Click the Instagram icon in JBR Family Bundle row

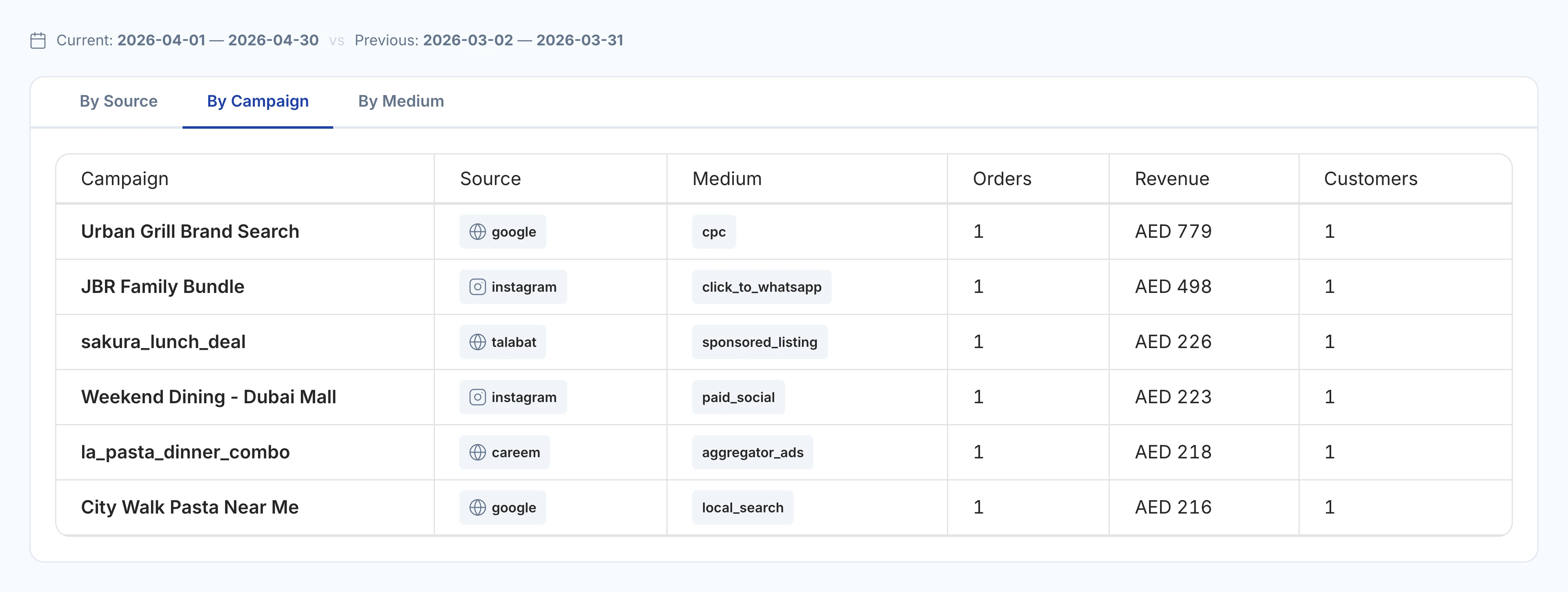point(478,287)
